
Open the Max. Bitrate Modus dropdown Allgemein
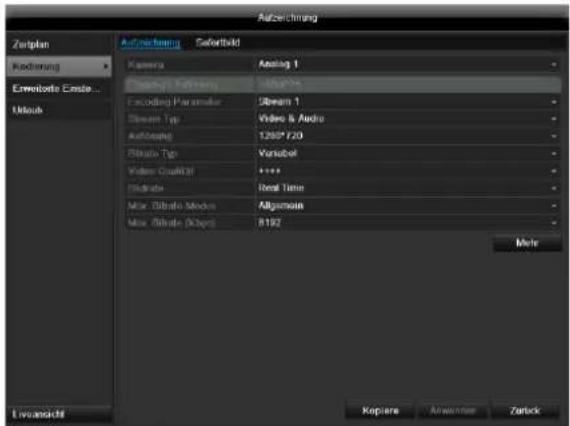click(x=408, y=206)
